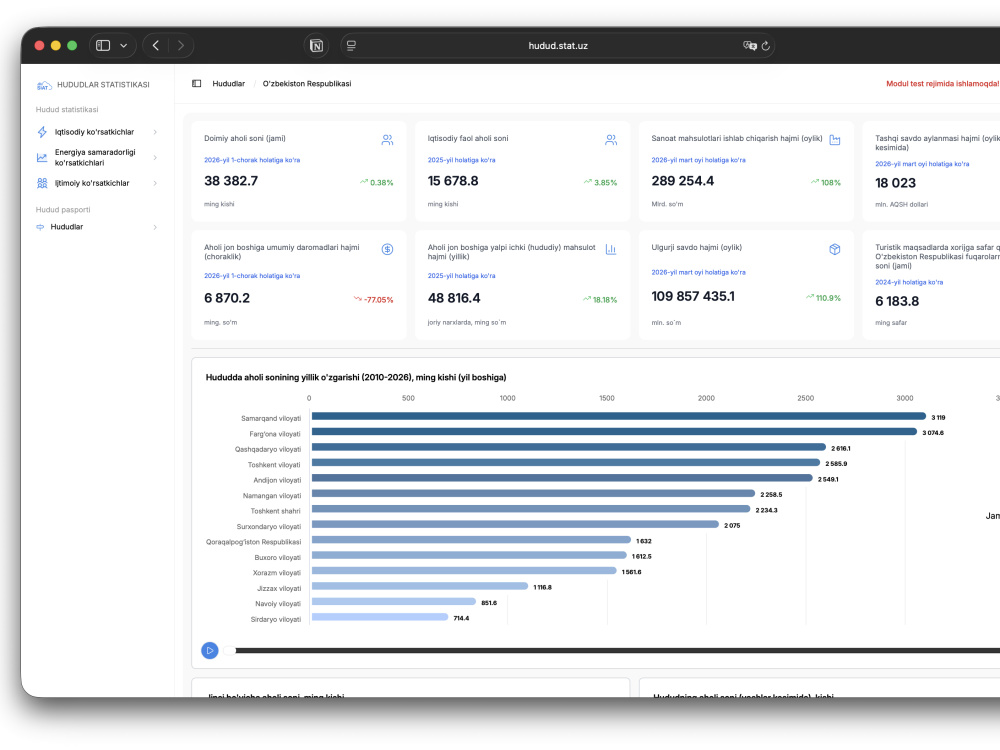
Task: Open the reader view icon in address bar
Action: point(351,45)
